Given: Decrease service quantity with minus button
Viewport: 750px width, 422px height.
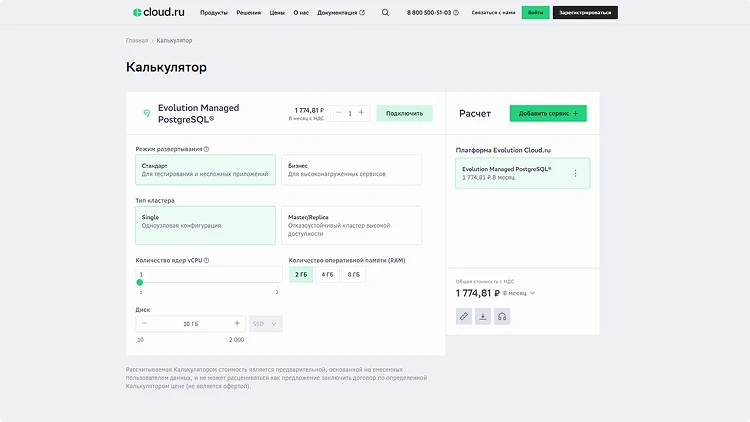Looking at the screenshot, I should click(x=339, y=113).
